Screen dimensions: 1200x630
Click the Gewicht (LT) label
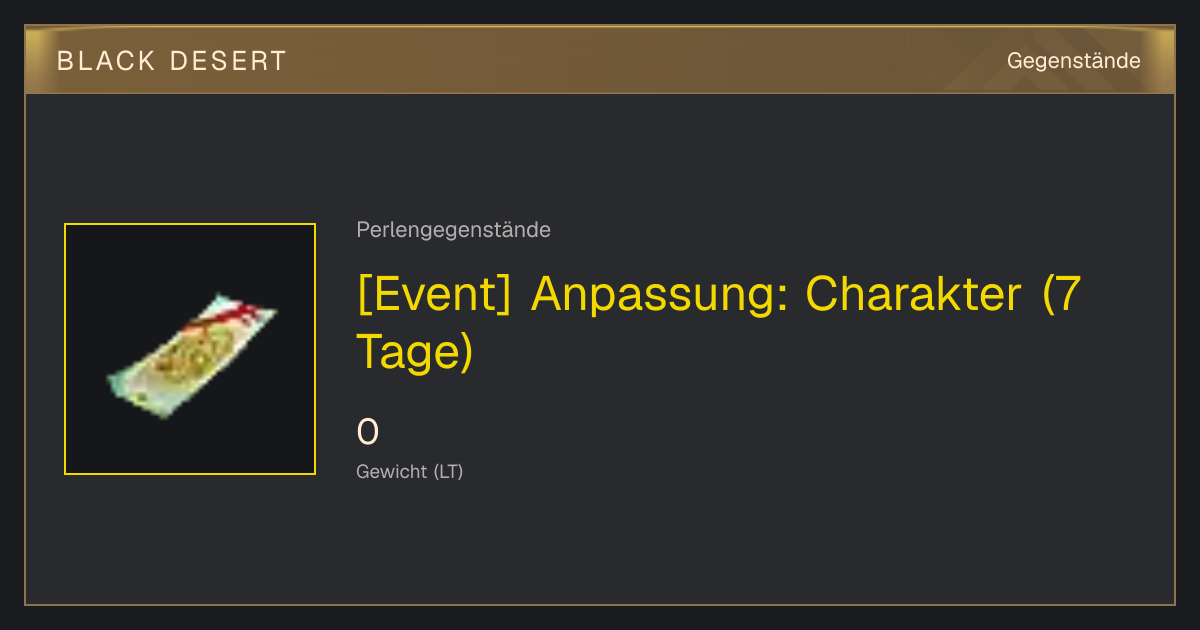(x=410, y=472)
